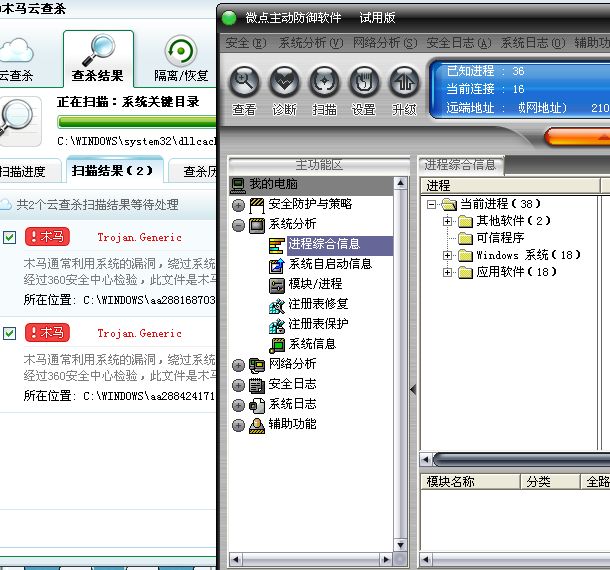This screenshot has width=610, height=570.
Task: Click the path C:\WINDOWS\aa288424171
Action: click(x=149, y=396)
